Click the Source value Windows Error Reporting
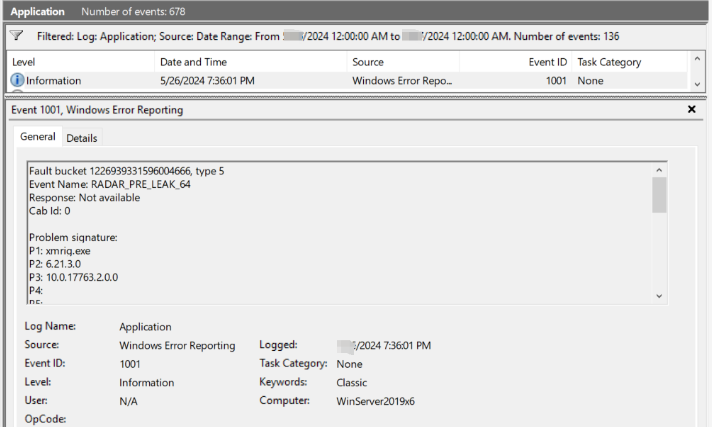712x427 pixels. click(177, 345)
